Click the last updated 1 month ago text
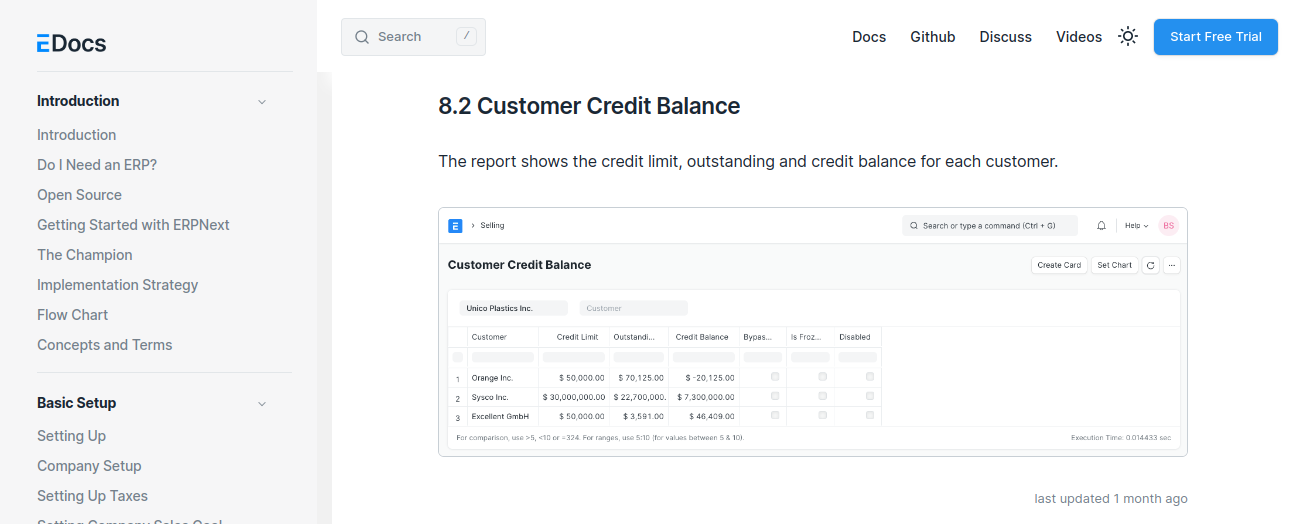 pos(1111,498)
